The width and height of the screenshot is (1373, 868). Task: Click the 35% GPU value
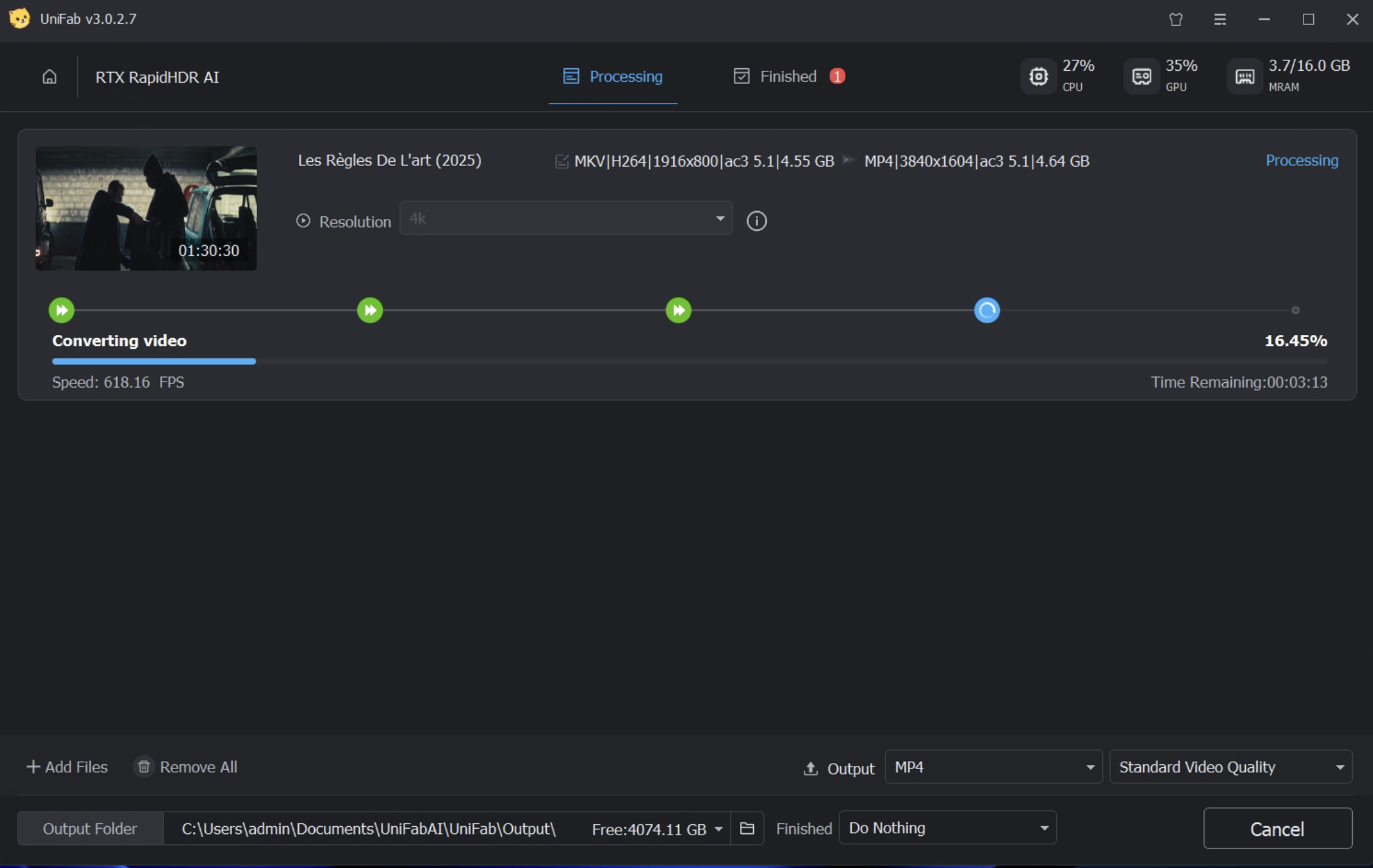[x=1182, y=66]
